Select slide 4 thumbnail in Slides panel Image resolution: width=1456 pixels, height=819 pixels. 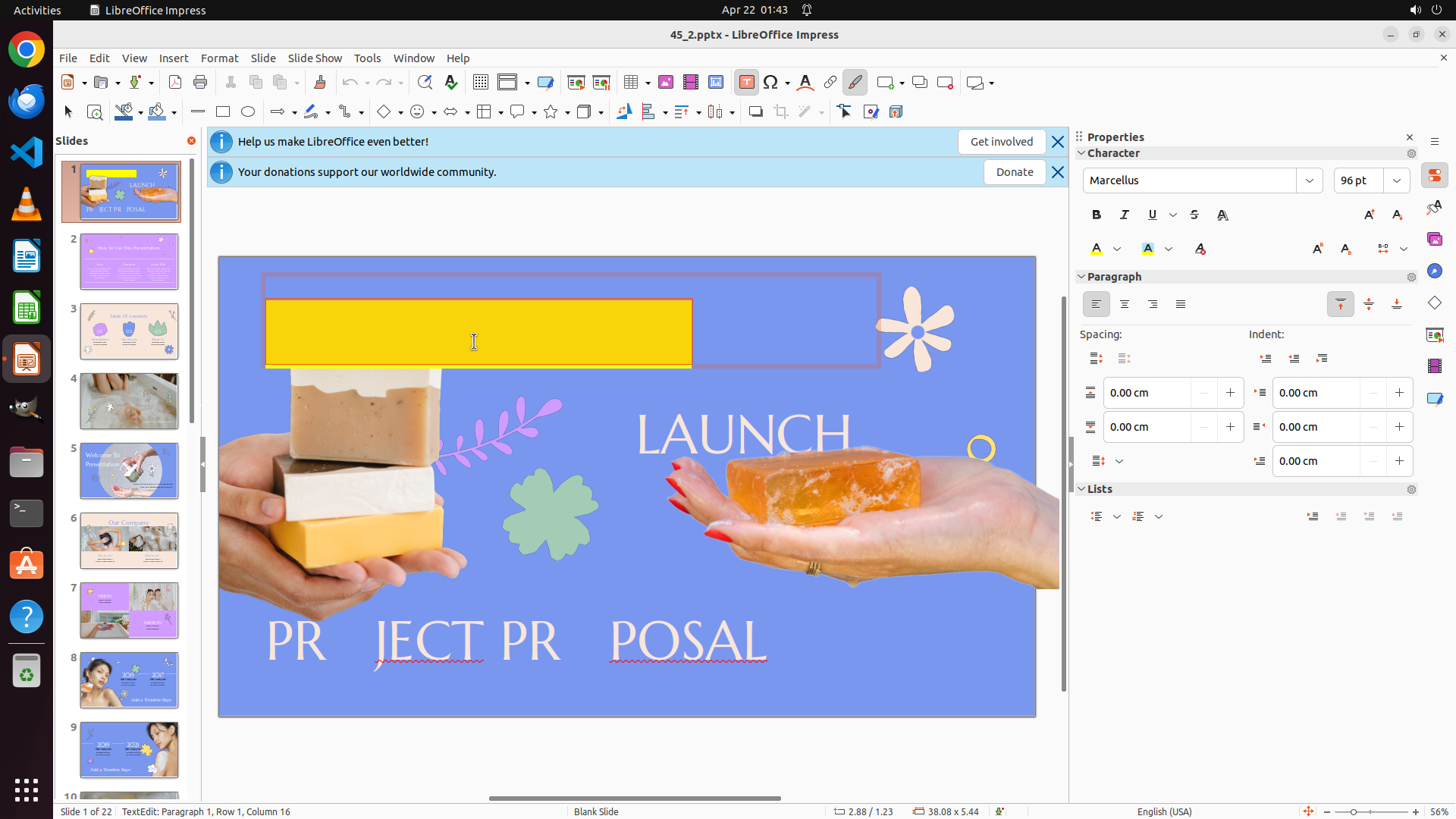point(129,401)
